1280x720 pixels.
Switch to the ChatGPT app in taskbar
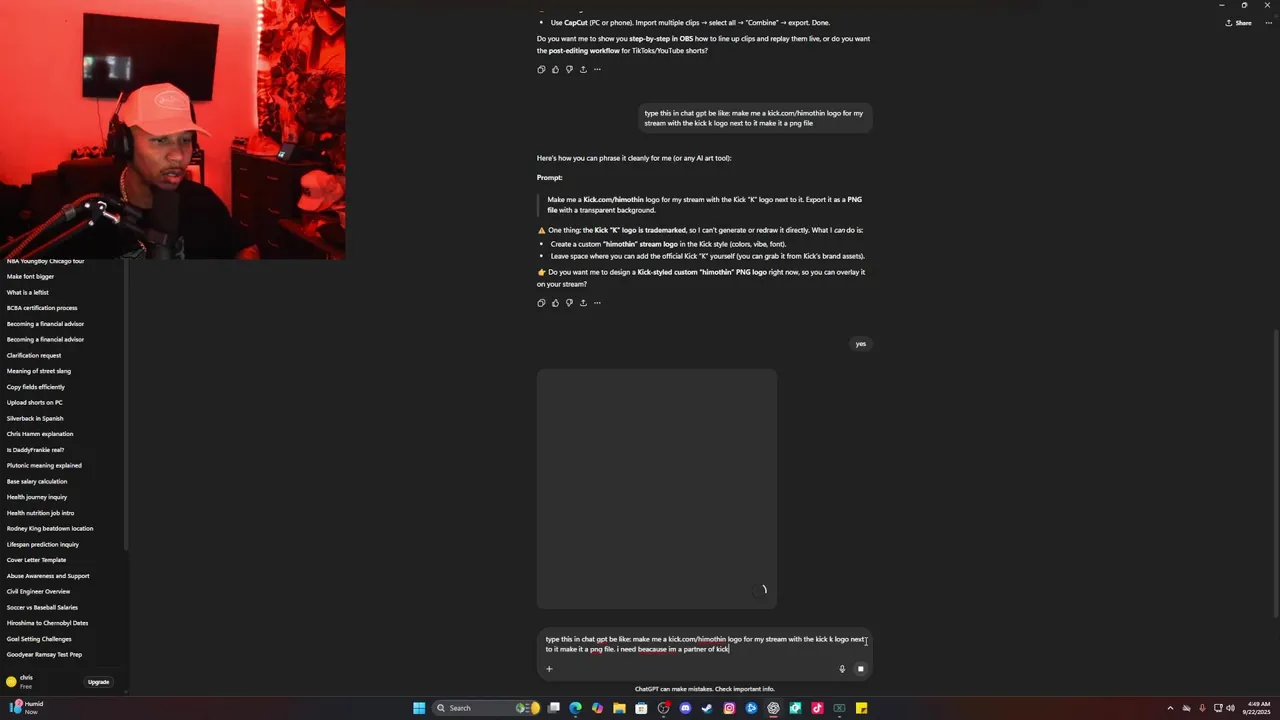[x=773, y=708]
